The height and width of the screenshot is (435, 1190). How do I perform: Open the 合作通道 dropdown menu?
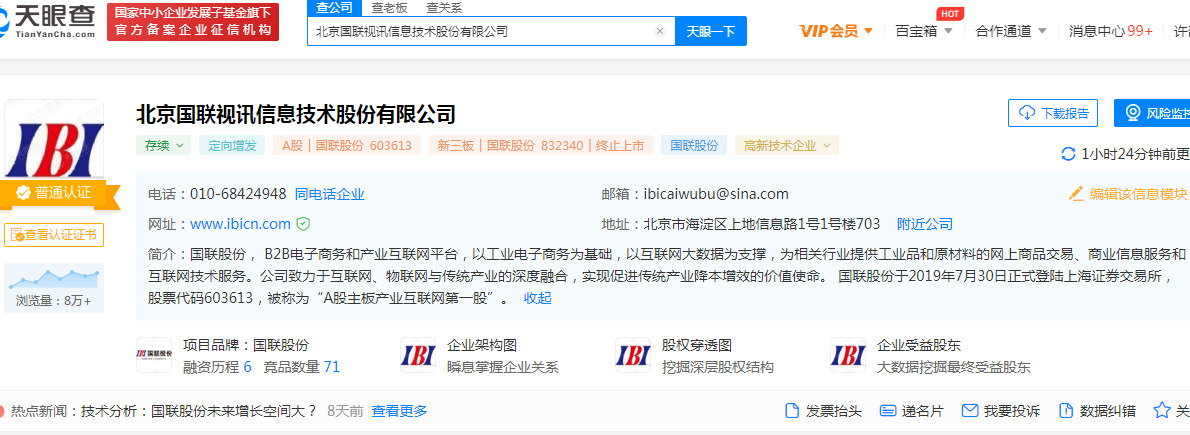(1011, 31)
